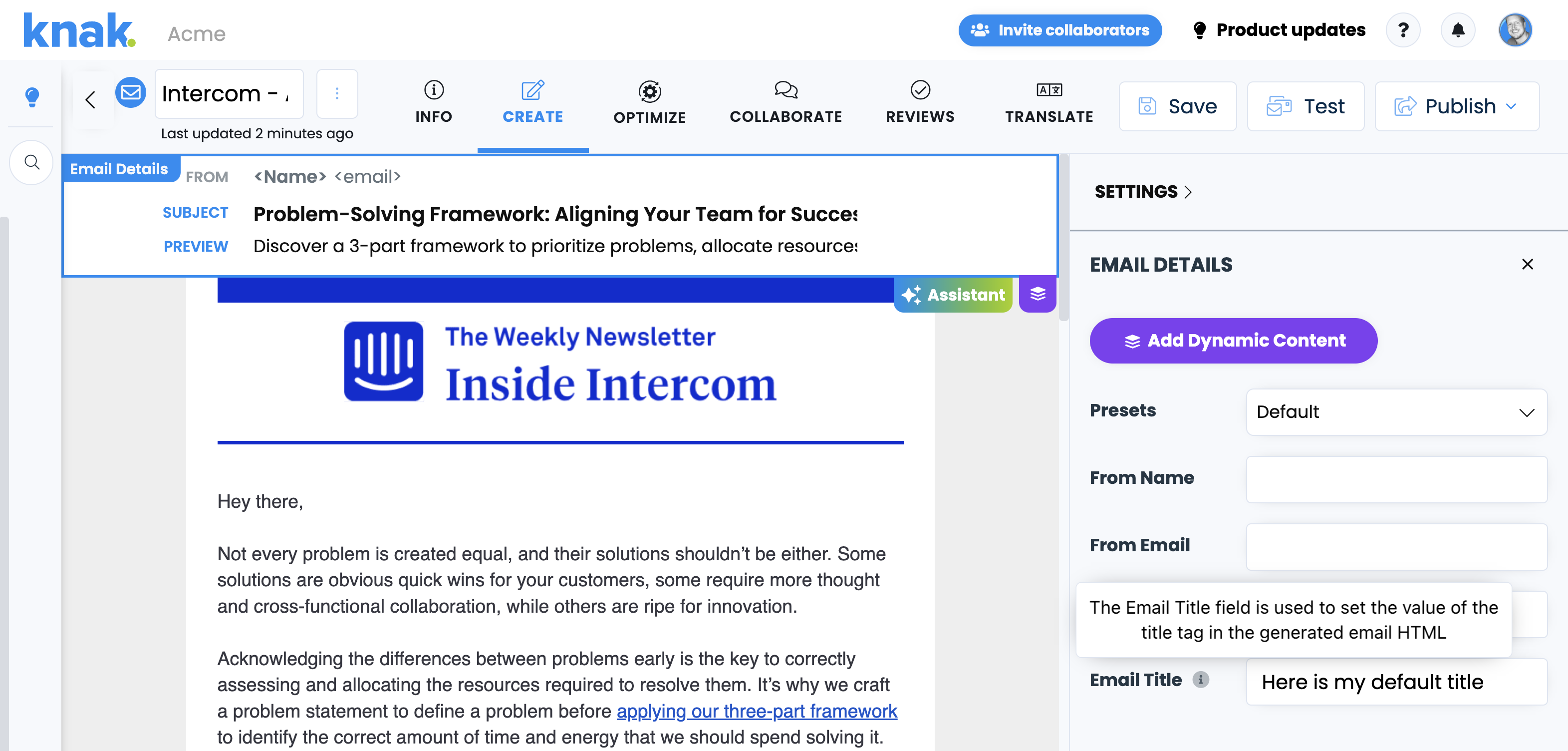Open the help question mark icon
The image size is (1568, 751).
[1403, 30]
